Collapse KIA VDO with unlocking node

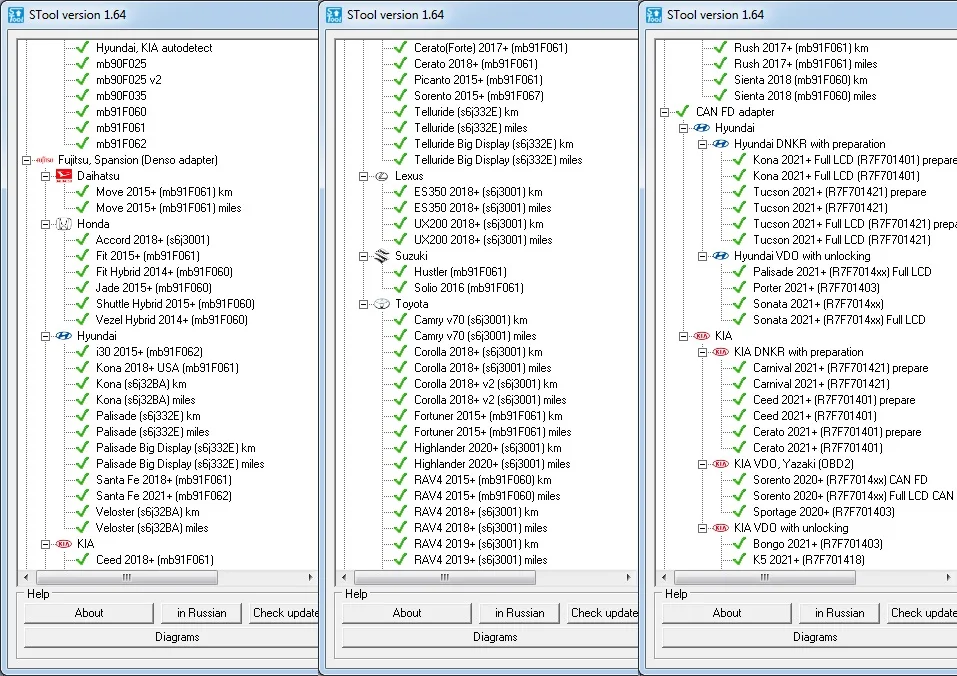pos(702,528)
